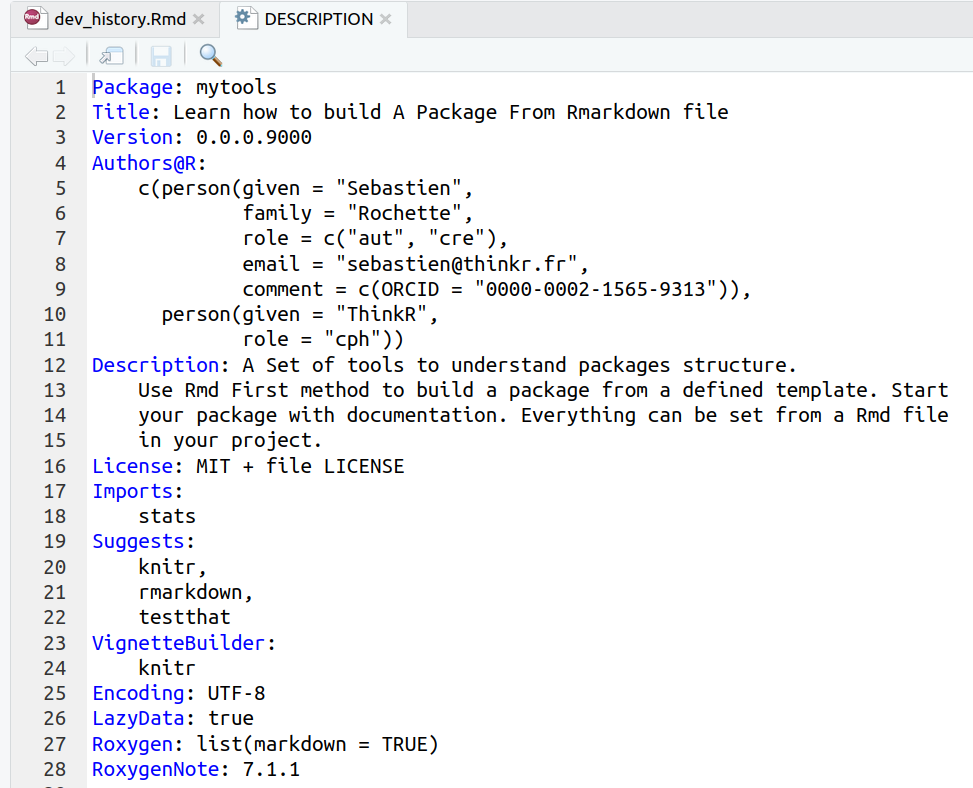Select the DESCRIPTION tab
The image size is (973, 788).
click(318, 19)
